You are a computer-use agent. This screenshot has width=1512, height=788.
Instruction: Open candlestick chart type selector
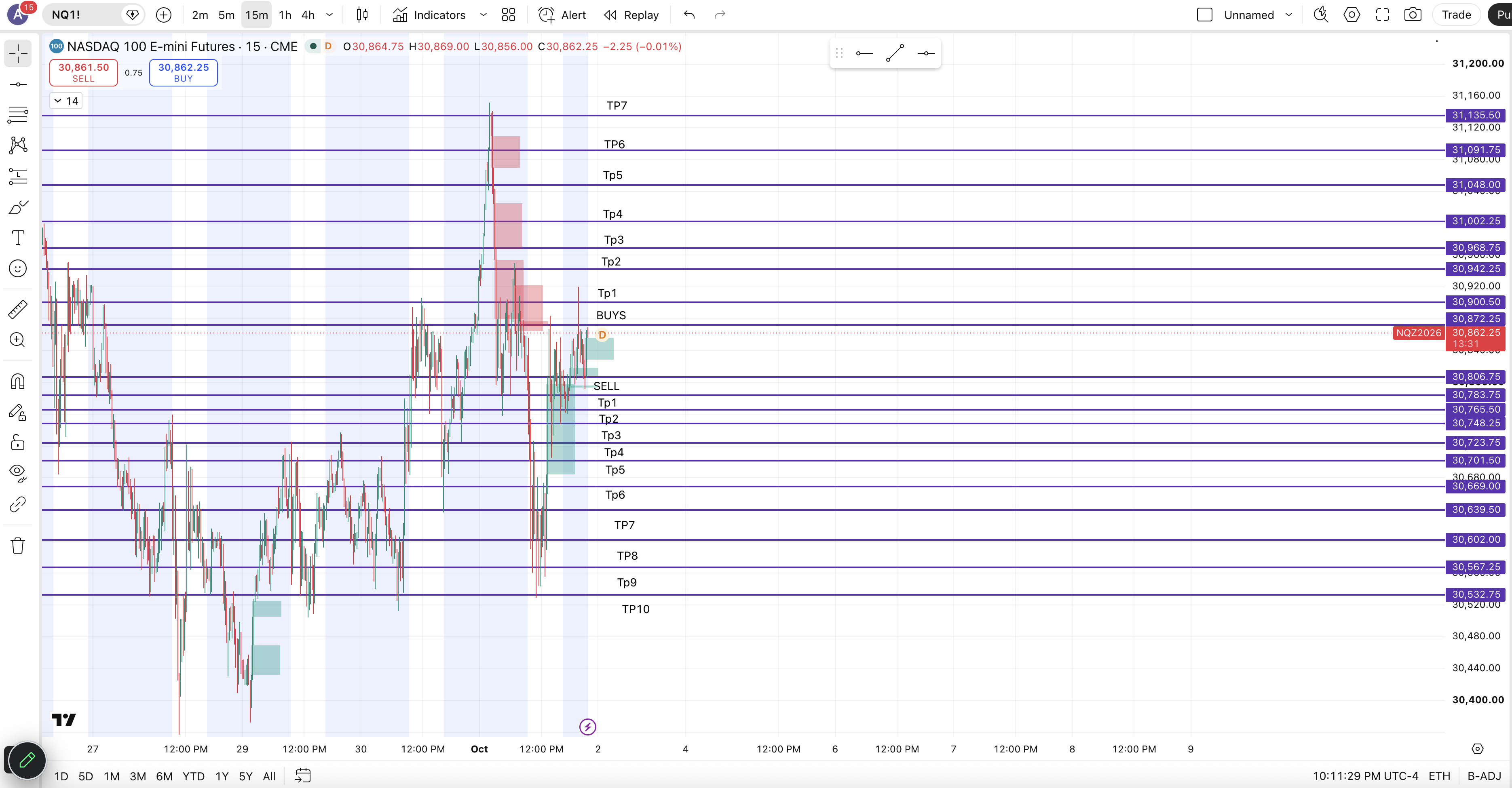click(x=362, y=15)
